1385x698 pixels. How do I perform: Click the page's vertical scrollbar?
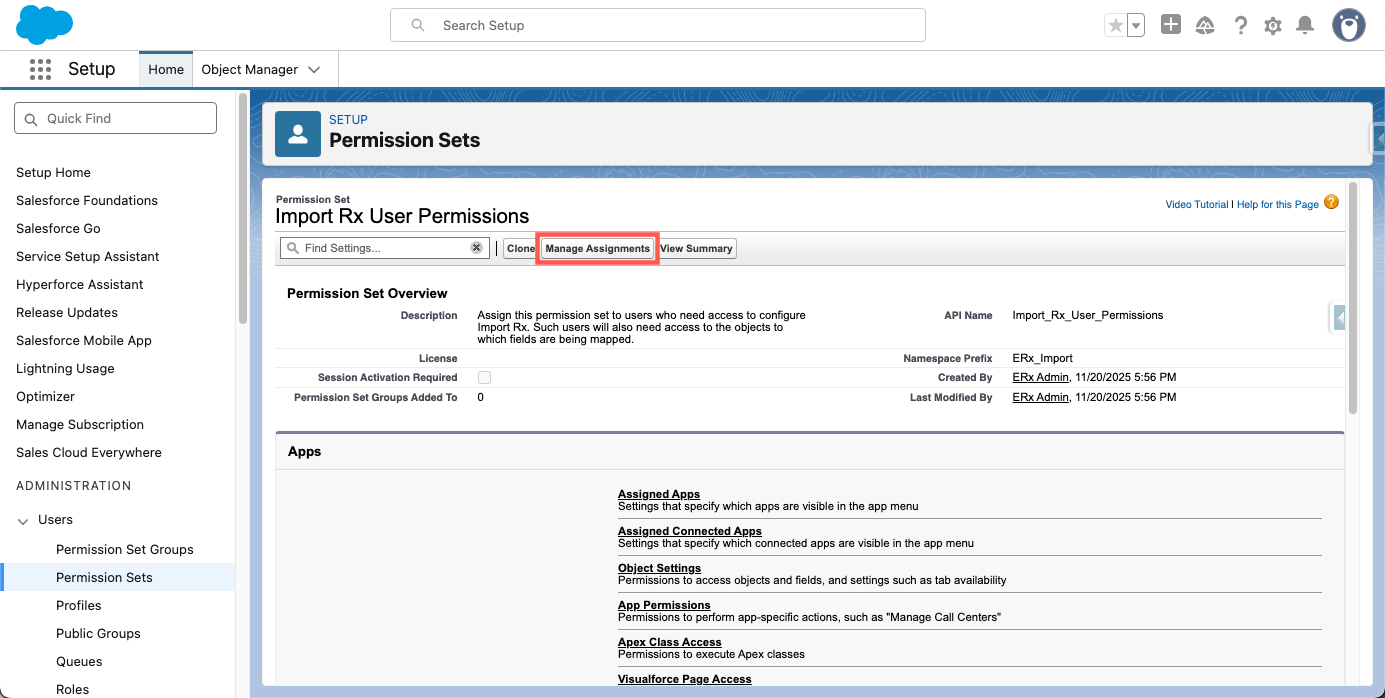click(x=1353, y=300)
